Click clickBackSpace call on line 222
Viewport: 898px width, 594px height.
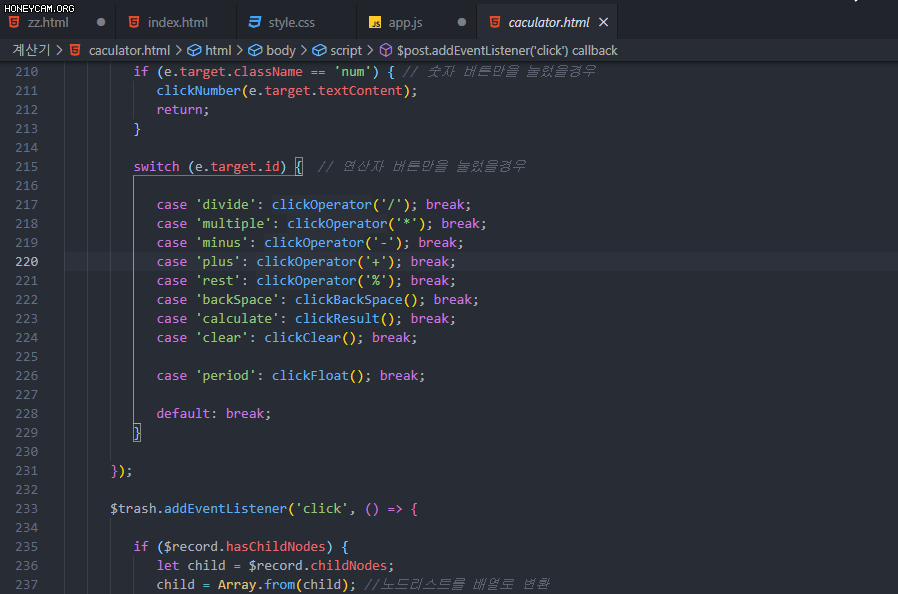click(x=349, y=300)
